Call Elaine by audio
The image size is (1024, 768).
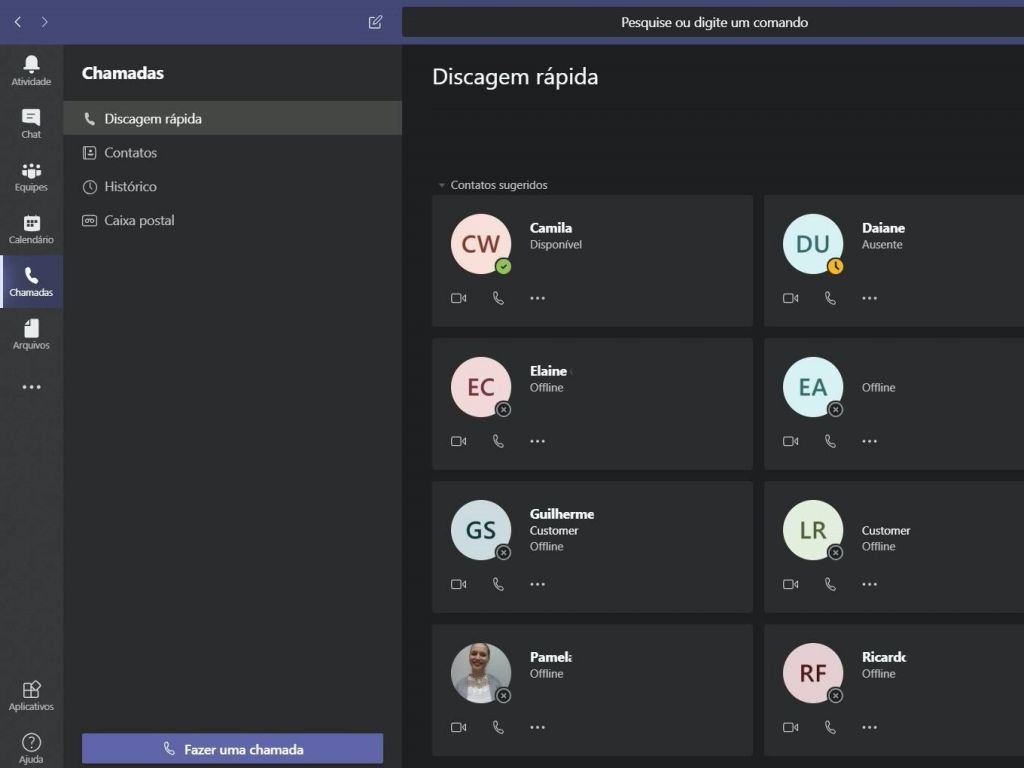[x=498, y=441]
